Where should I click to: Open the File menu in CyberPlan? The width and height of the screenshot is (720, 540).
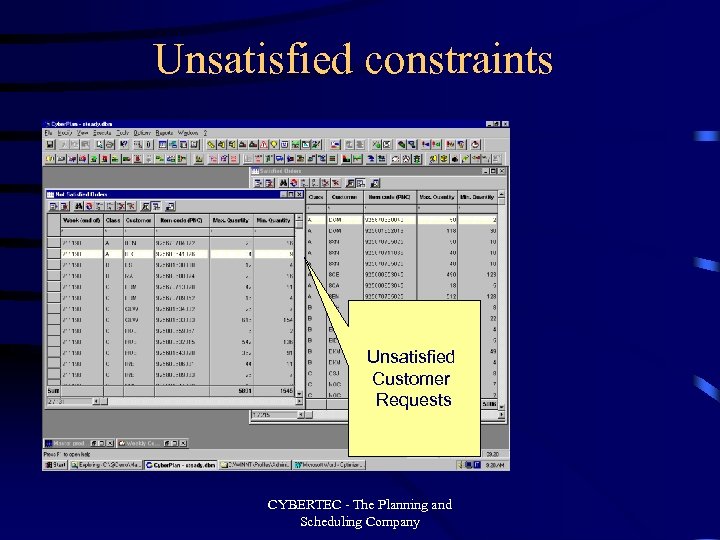49,133
